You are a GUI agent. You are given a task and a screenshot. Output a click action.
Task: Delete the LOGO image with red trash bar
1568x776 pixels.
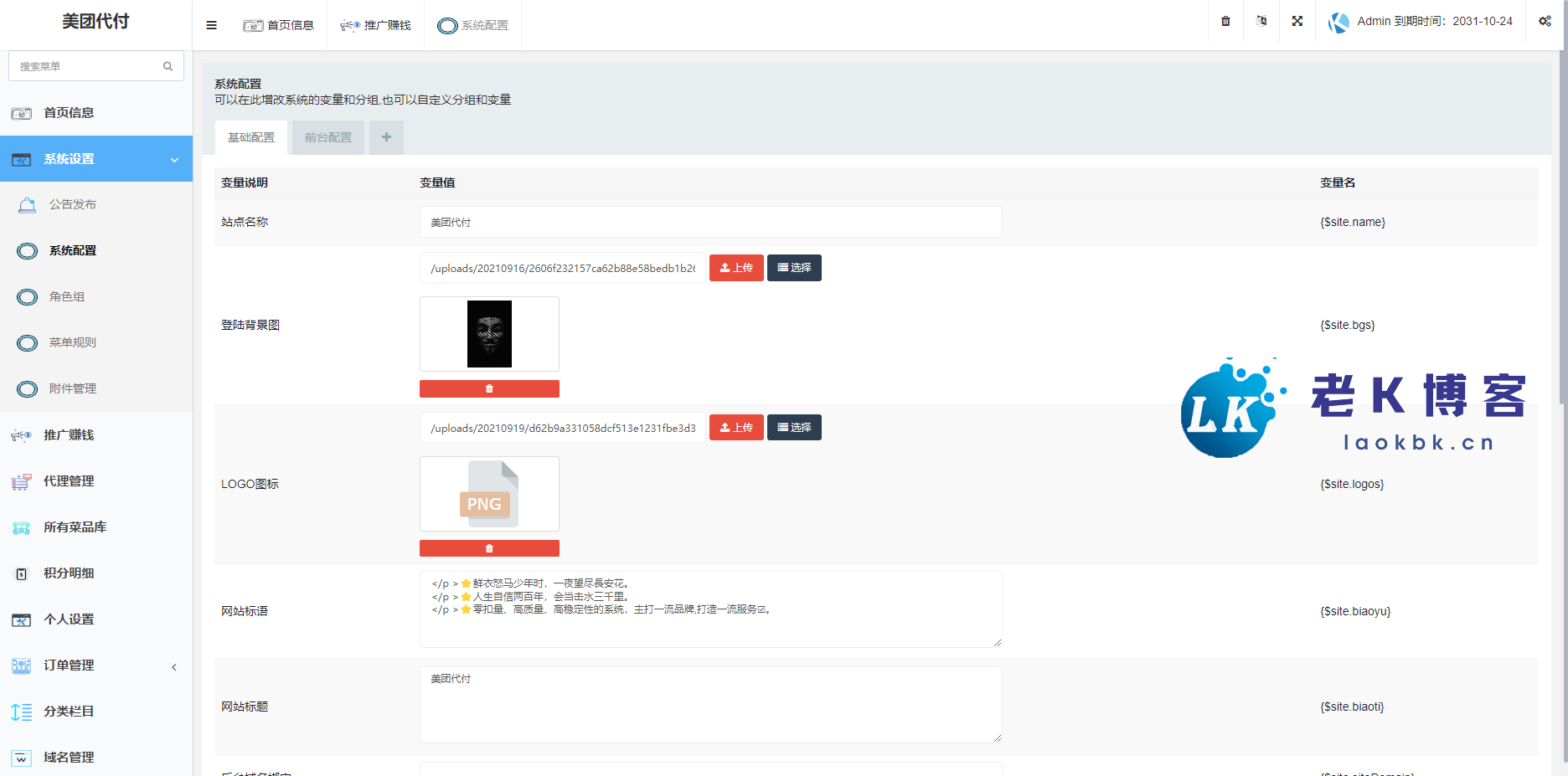(x=489, y=548)
